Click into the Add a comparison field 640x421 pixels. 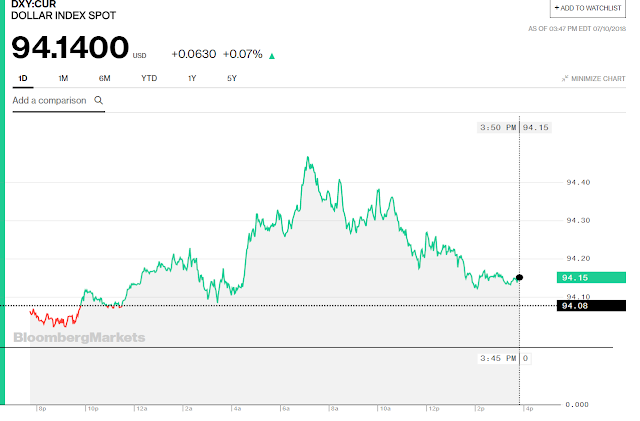[50, 101]
